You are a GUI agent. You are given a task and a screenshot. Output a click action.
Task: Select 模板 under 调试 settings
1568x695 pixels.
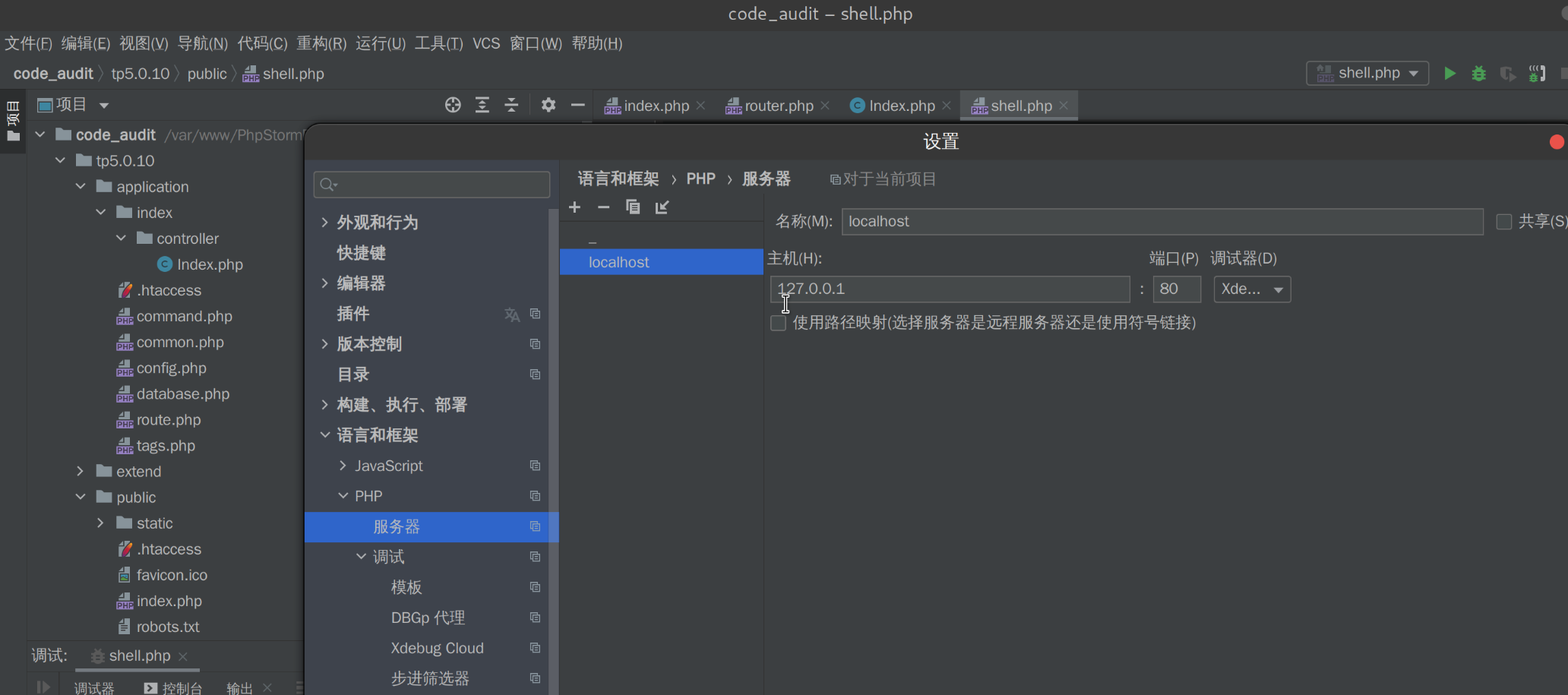(406, 587)
